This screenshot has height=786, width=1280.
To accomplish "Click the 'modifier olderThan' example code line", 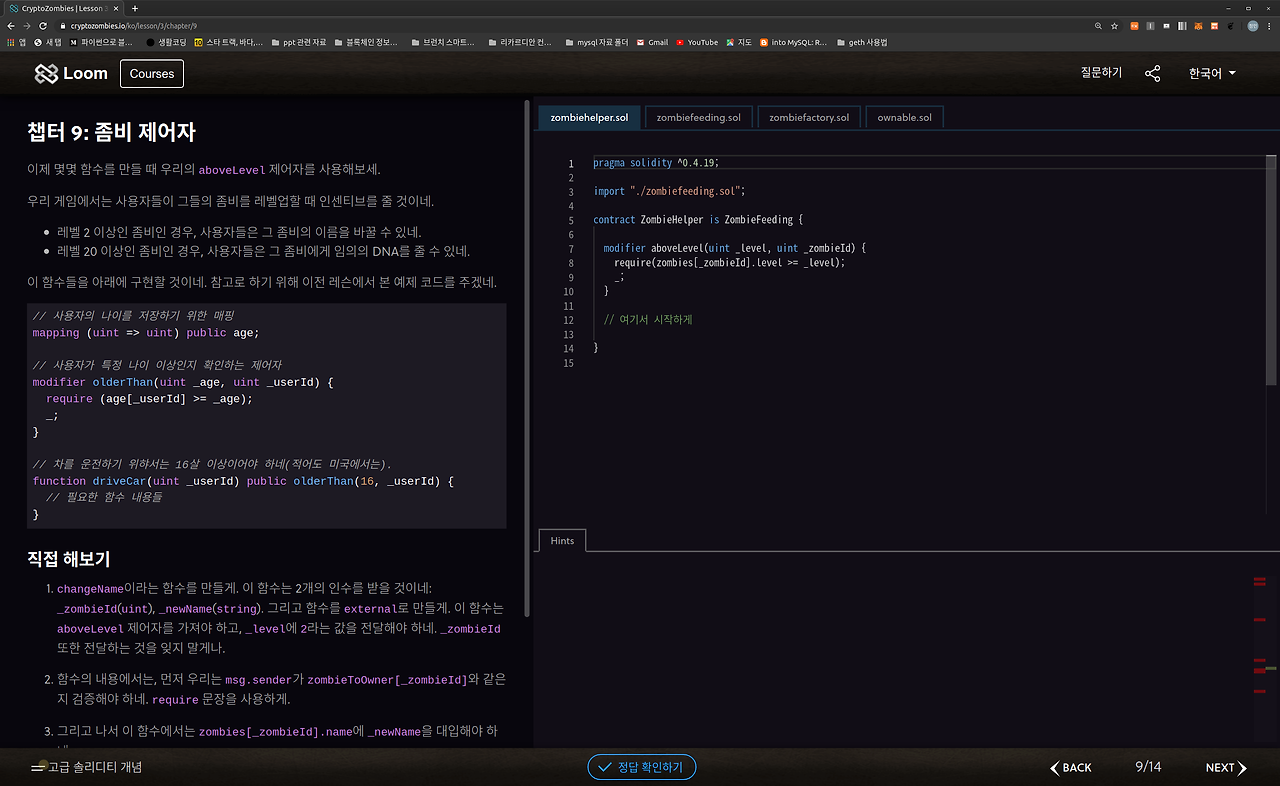I will click(183, 382).
